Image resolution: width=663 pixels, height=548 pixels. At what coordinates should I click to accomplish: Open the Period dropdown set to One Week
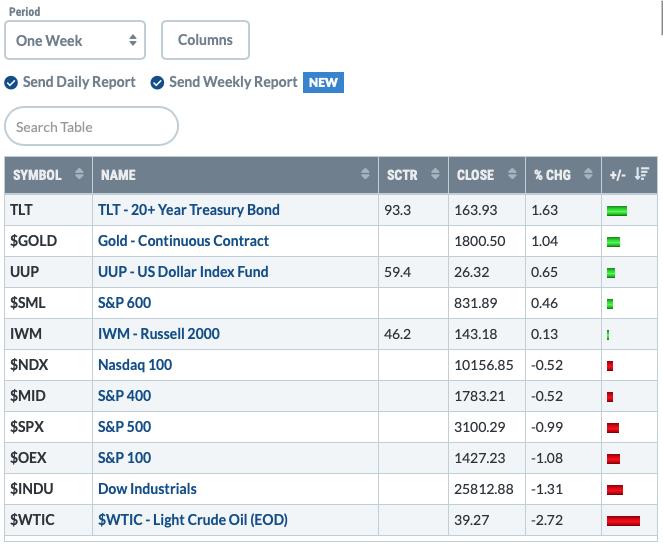pos(75,40)
